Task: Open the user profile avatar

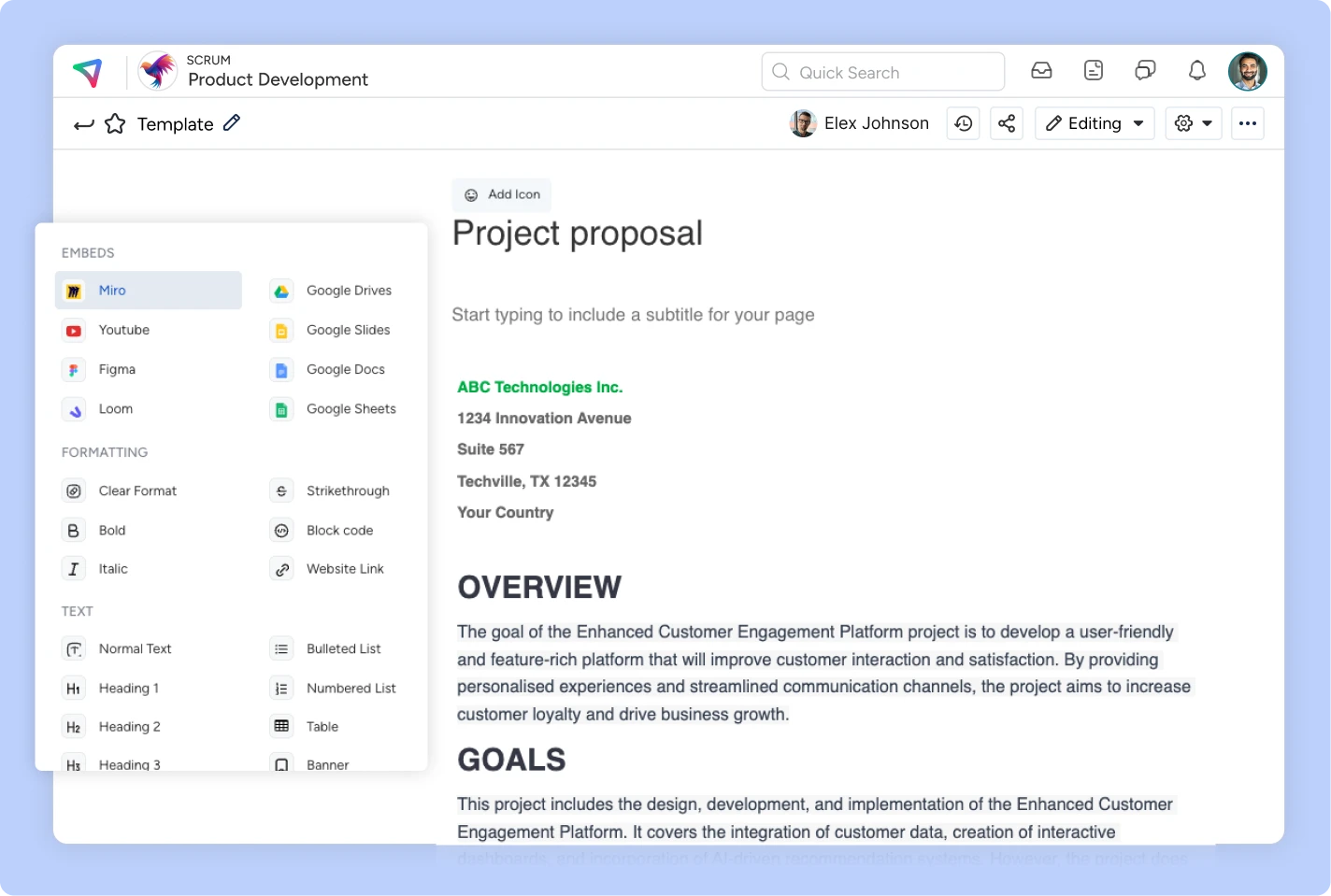Action: [x=1247, y=71]
